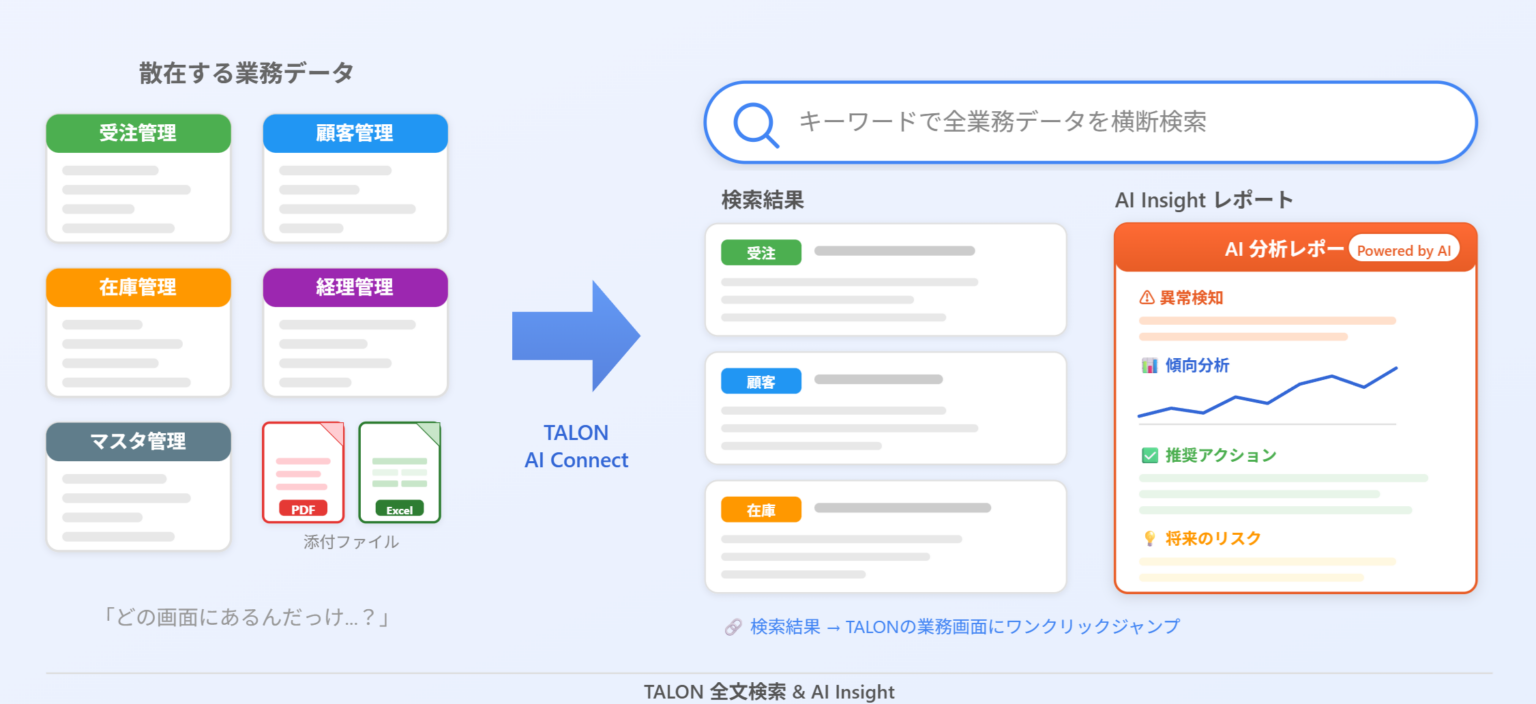Open the 経理管理 purple card
Image resolution: width=1536 pixels, height=704 pixels.
(355, 332)
